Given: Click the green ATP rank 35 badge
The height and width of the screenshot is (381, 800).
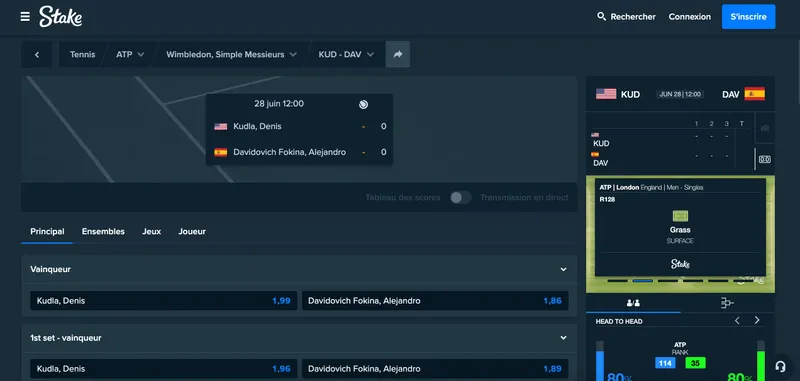Looking at the screenshot, I should pyautogui.click(x=695, y=363).
